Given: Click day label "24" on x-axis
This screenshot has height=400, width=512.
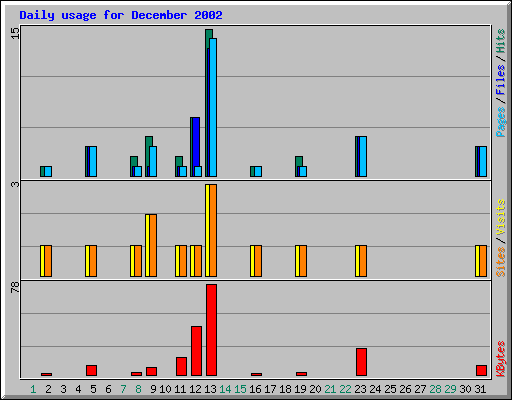Looking at the screenshot, I should [375, 389].
